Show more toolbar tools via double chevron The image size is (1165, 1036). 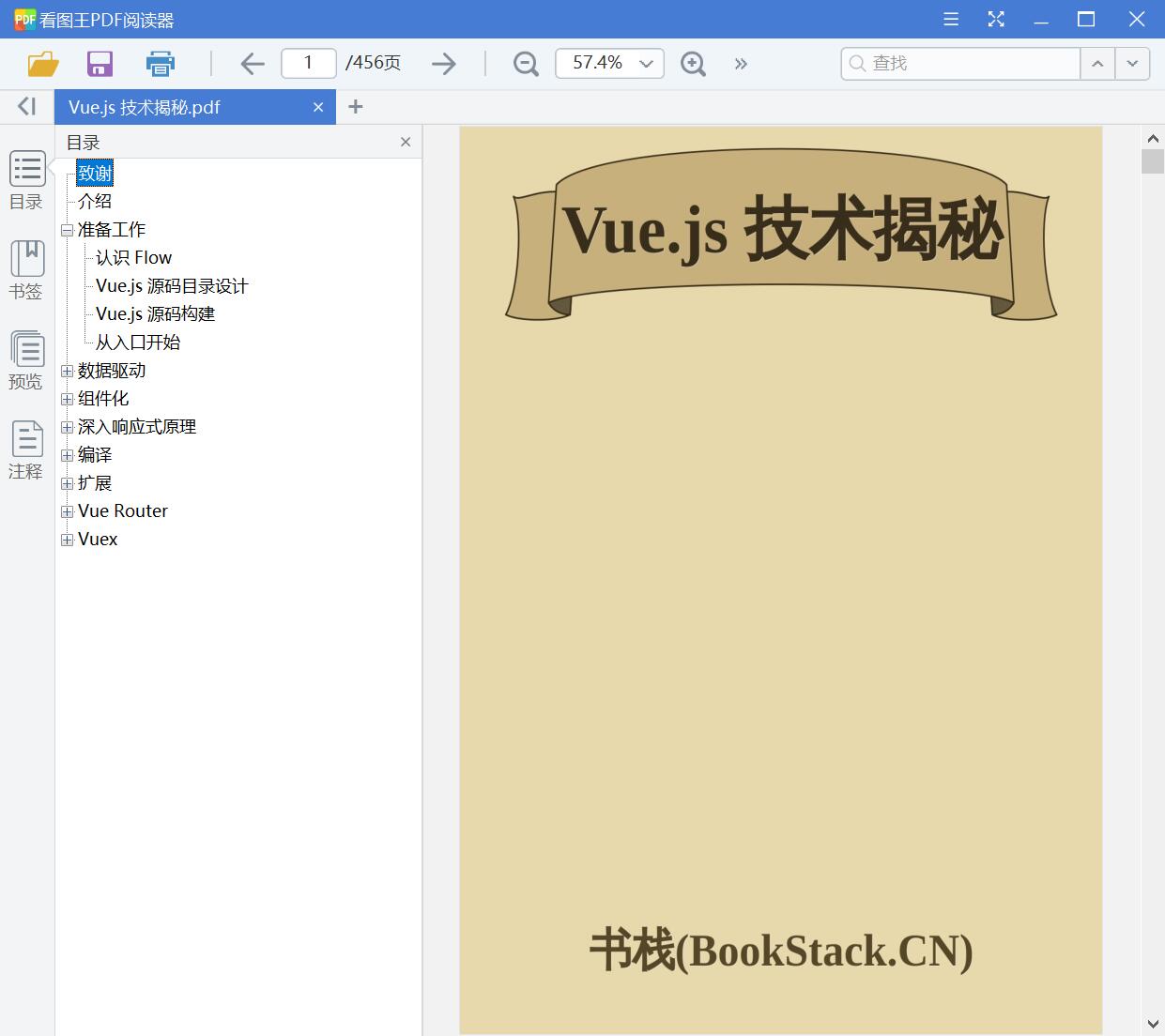[741, 64]
